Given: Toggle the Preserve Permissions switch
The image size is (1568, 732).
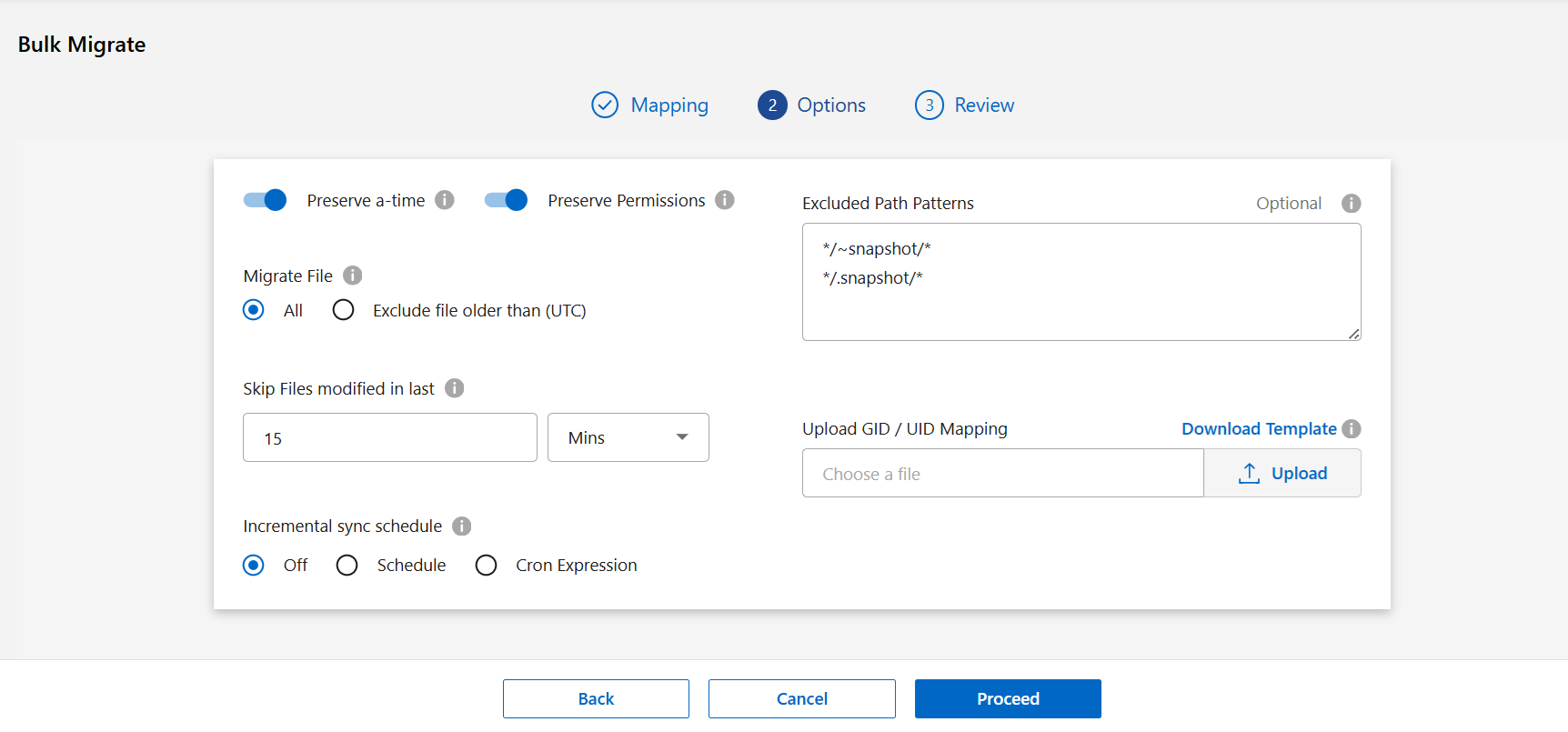Looking at the screenshot, I should coord(506,200).
